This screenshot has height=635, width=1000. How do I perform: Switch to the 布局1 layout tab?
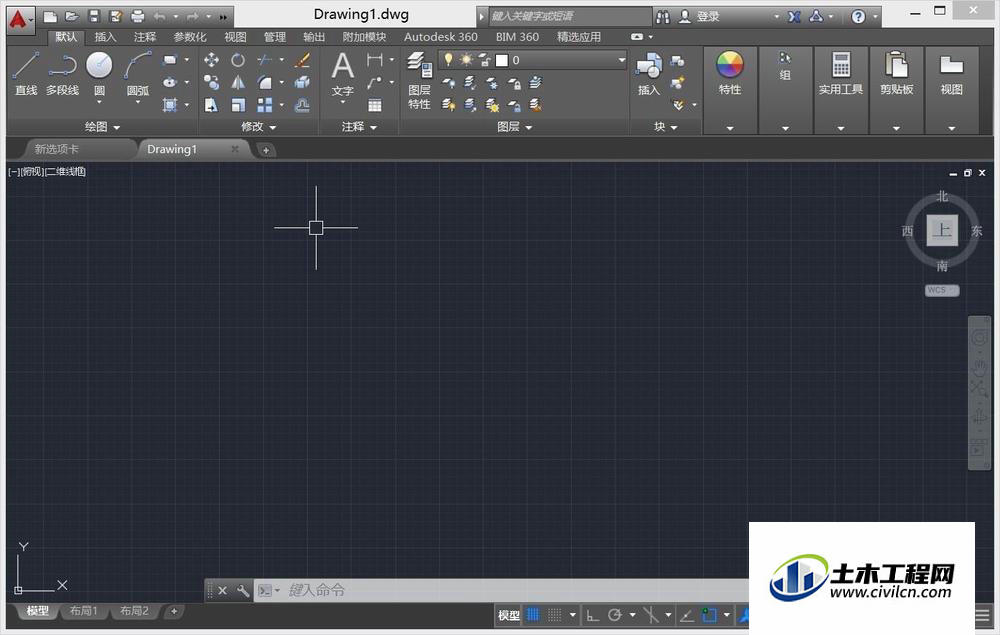[x=84, y=611]
